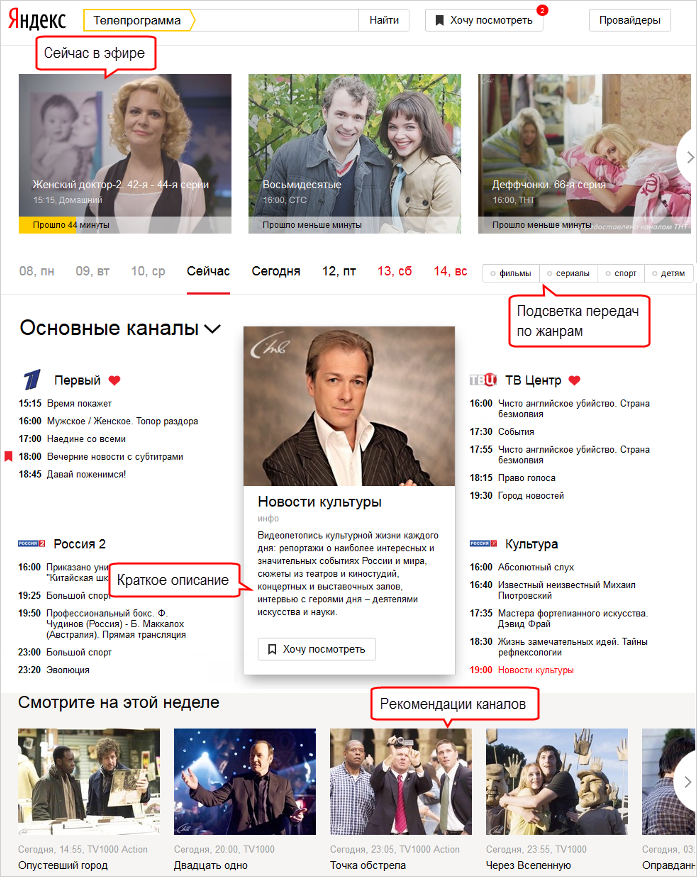697x877 pixels.
Task: Open Наедине со всеми program
Action: [x=86, y=439]
